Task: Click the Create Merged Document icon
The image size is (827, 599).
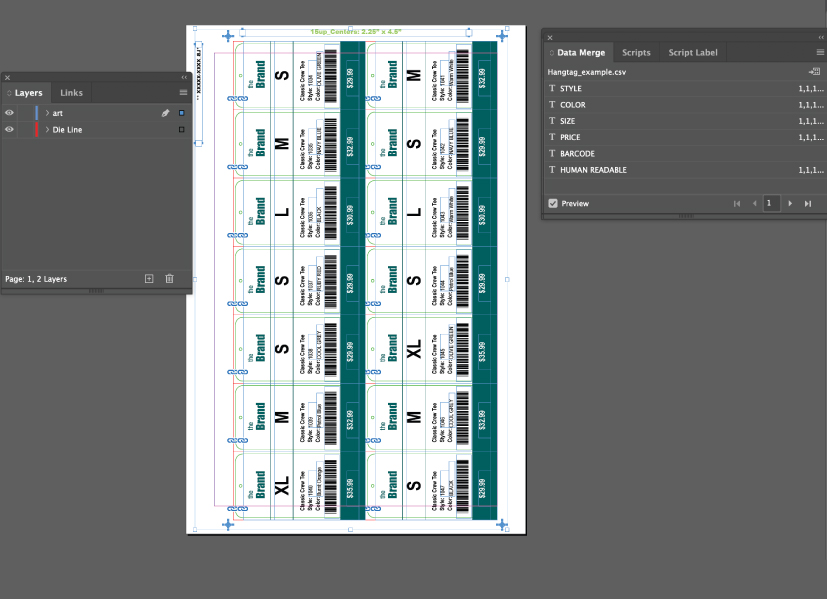Action: (x=815, y=72)
